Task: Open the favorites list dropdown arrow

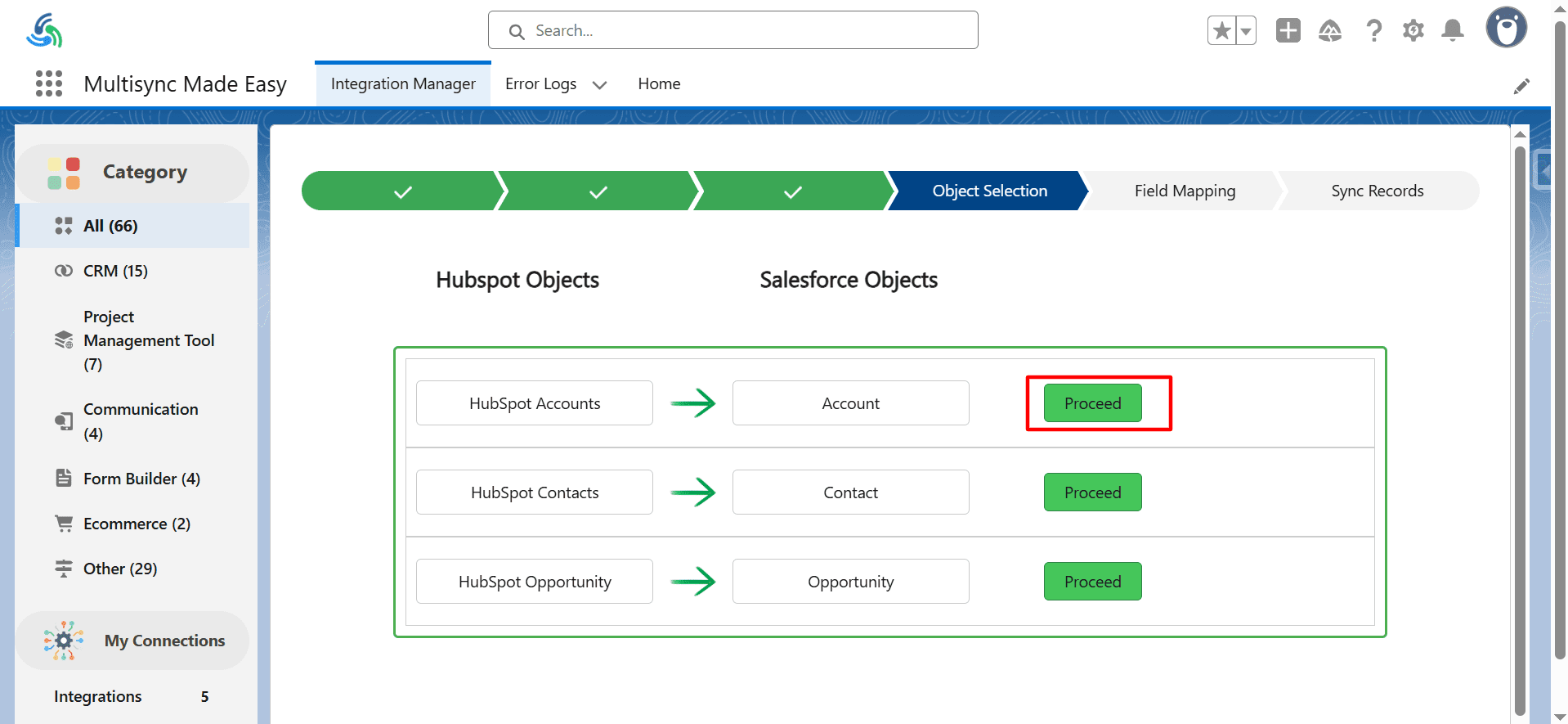Action: (1246, 31)
